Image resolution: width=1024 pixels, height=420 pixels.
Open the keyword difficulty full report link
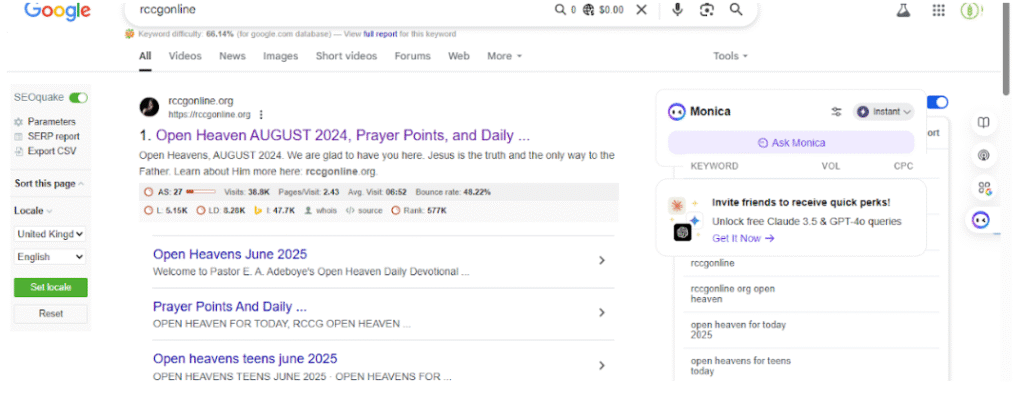point(380,34)
